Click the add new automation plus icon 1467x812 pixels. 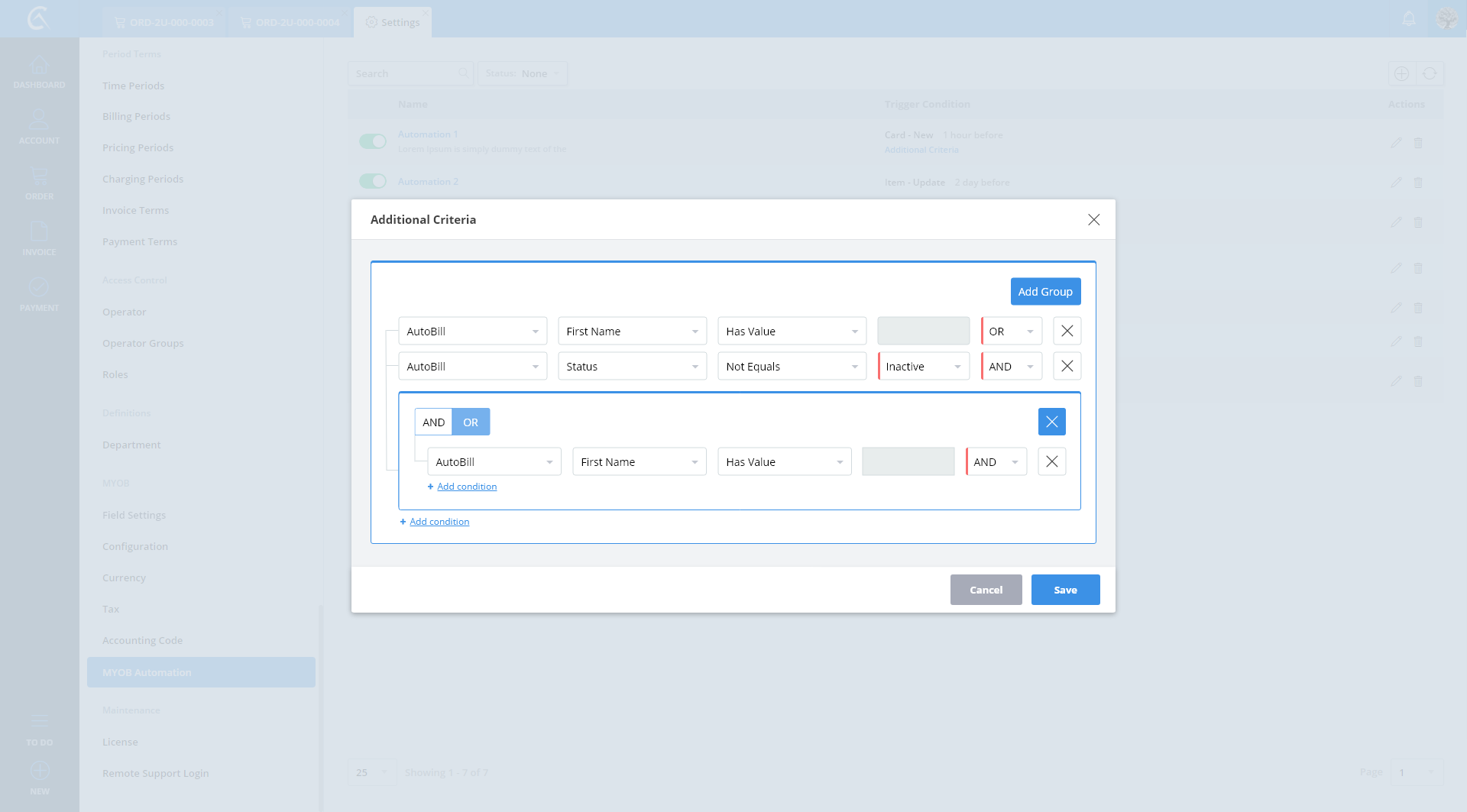pyautogui.click(x=1401, y=73)
